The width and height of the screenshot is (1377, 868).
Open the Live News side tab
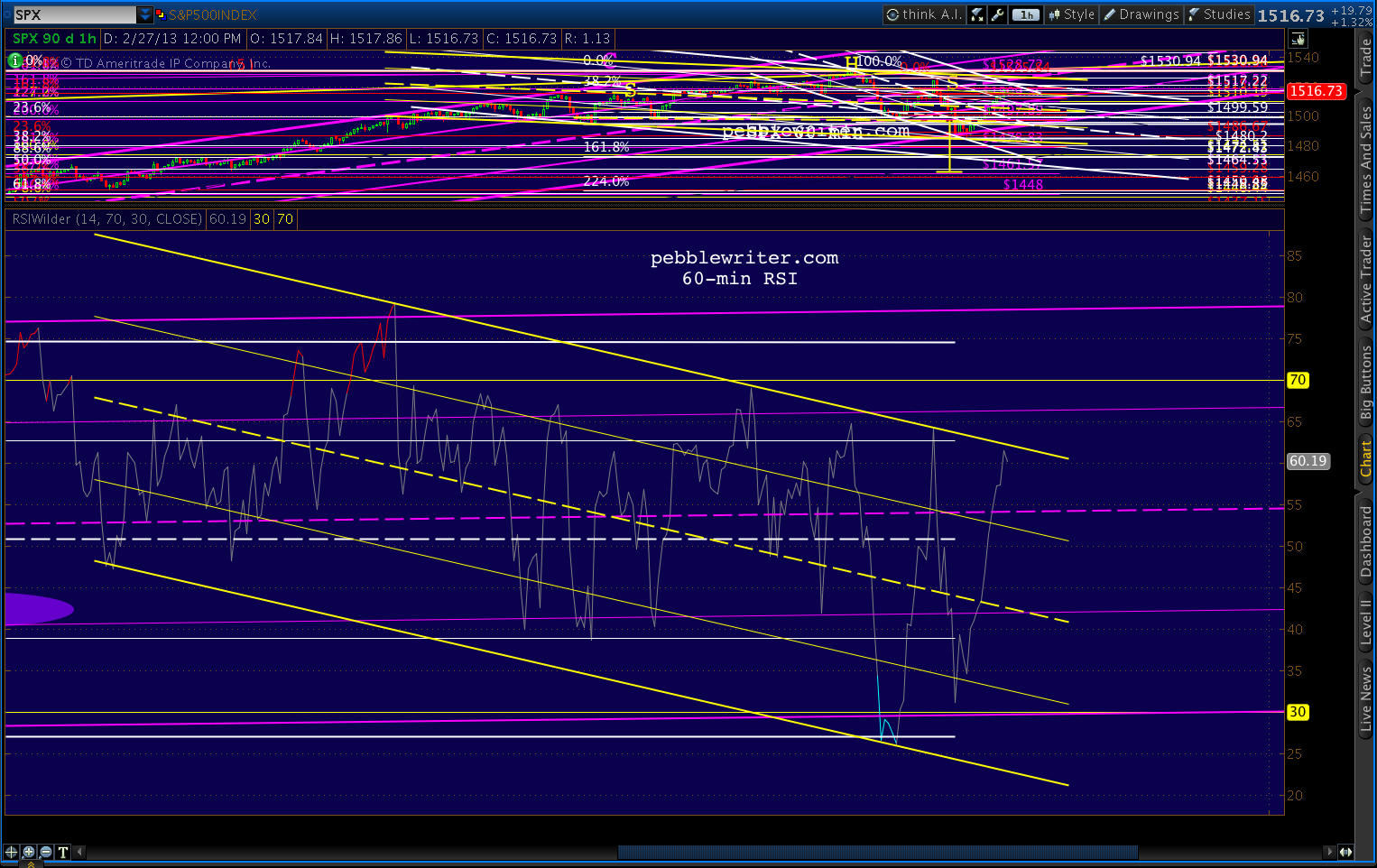[1366, 698]
